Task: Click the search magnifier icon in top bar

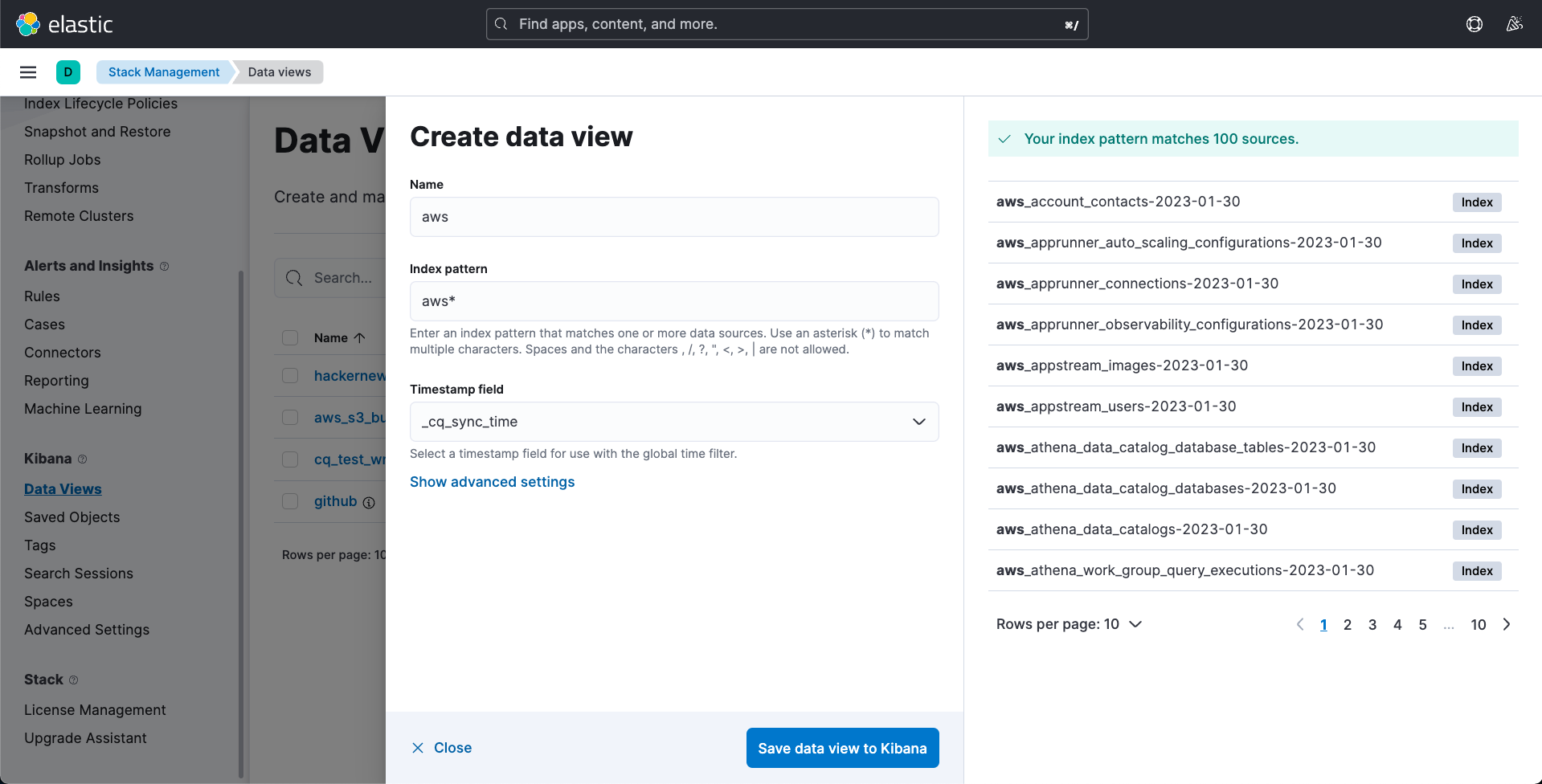Action: (501, 24)
